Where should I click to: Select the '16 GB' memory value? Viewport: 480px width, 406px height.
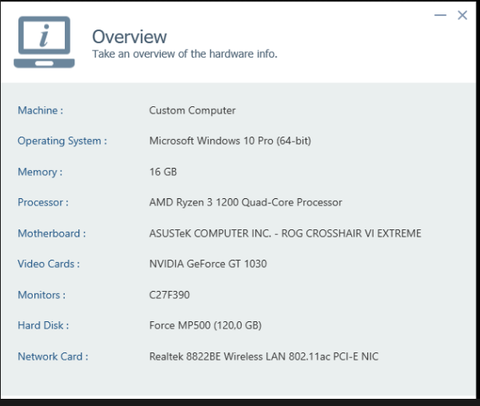click(163, 172)
